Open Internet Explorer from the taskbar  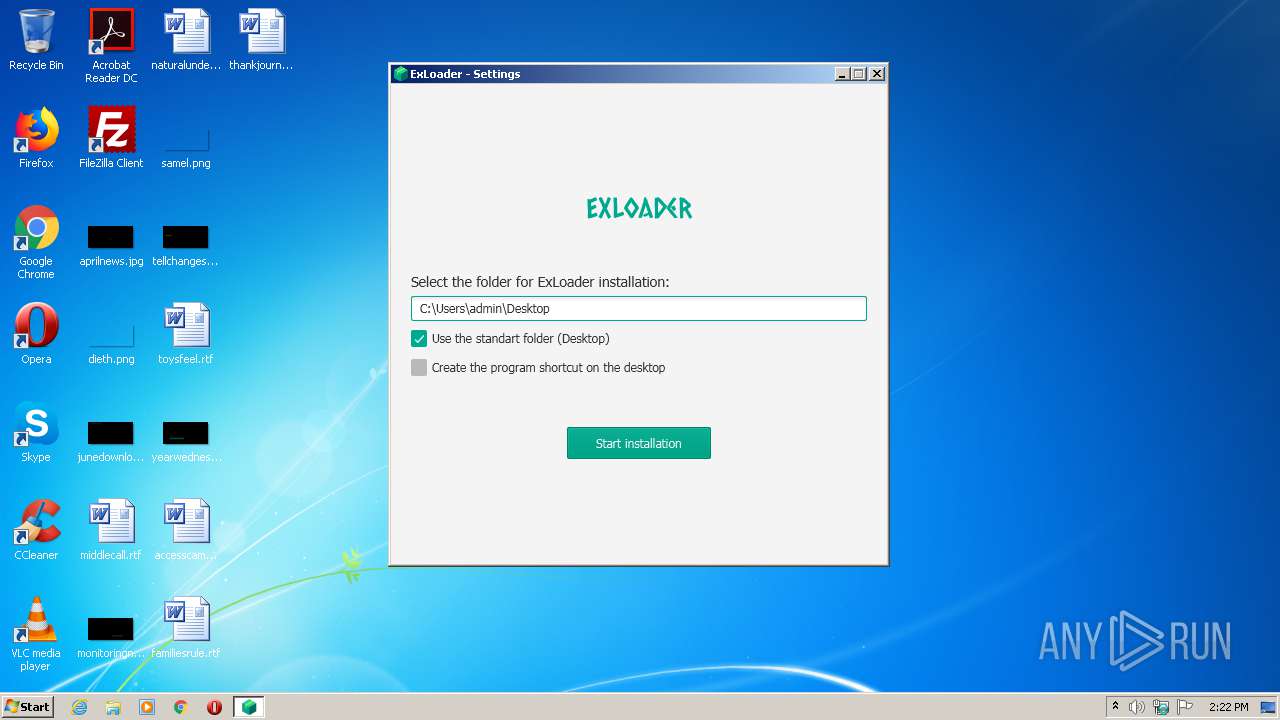pyautogui.click(x=79, y=707)
